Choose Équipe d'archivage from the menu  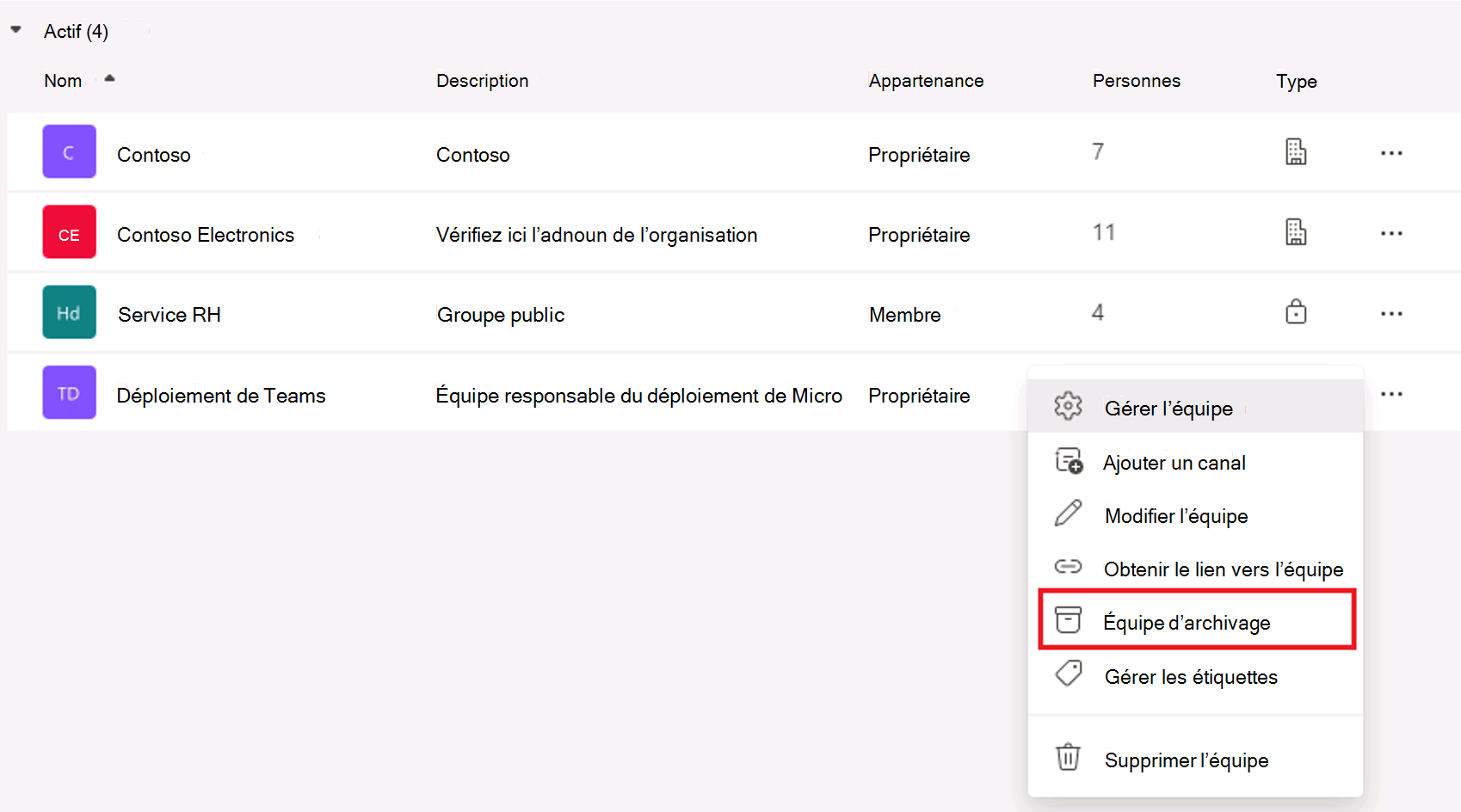coord(1197,619)
